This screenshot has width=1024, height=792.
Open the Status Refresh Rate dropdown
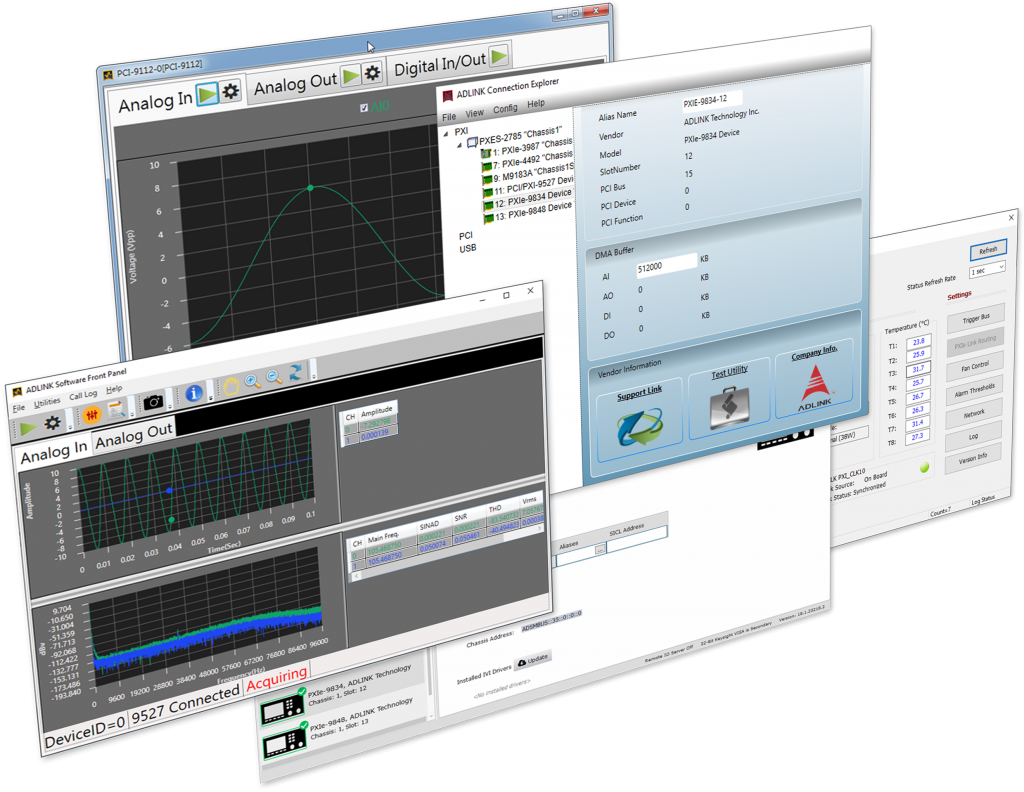click(987, 269)
